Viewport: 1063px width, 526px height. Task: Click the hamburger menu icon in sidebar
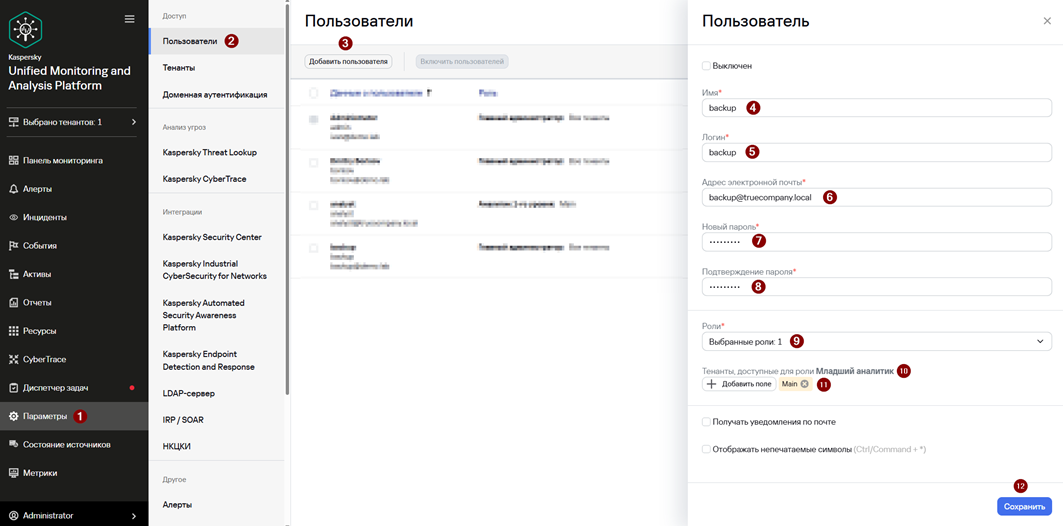point(129,19)
